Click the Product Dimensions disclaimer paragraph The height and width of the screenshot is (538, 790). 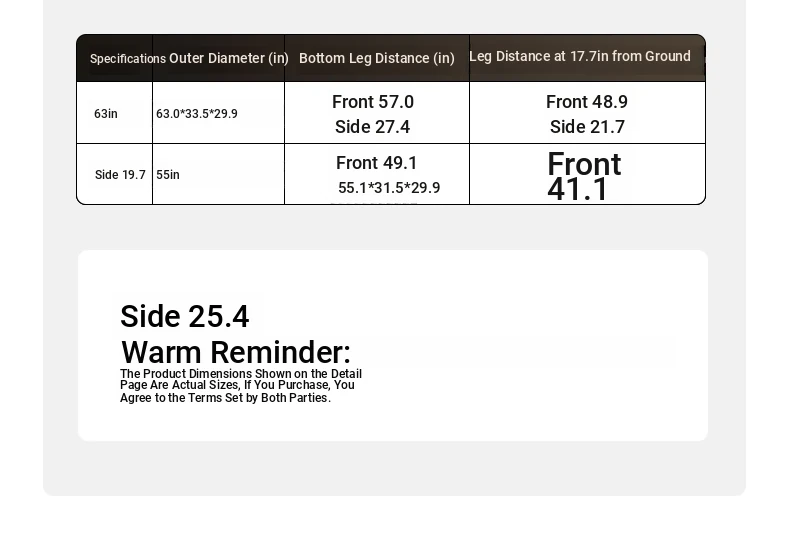pyautogui.click(x=241, y=386)
